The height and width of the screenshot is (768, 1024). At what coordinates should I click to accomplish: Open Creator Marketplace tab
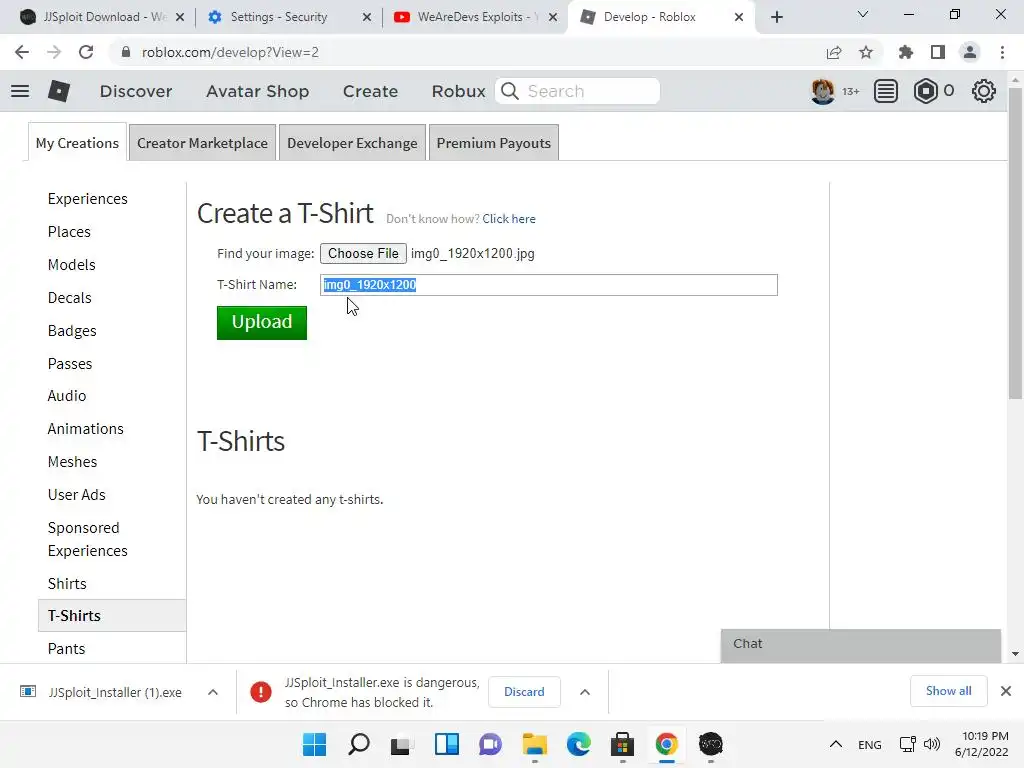(x=202, y=143)
